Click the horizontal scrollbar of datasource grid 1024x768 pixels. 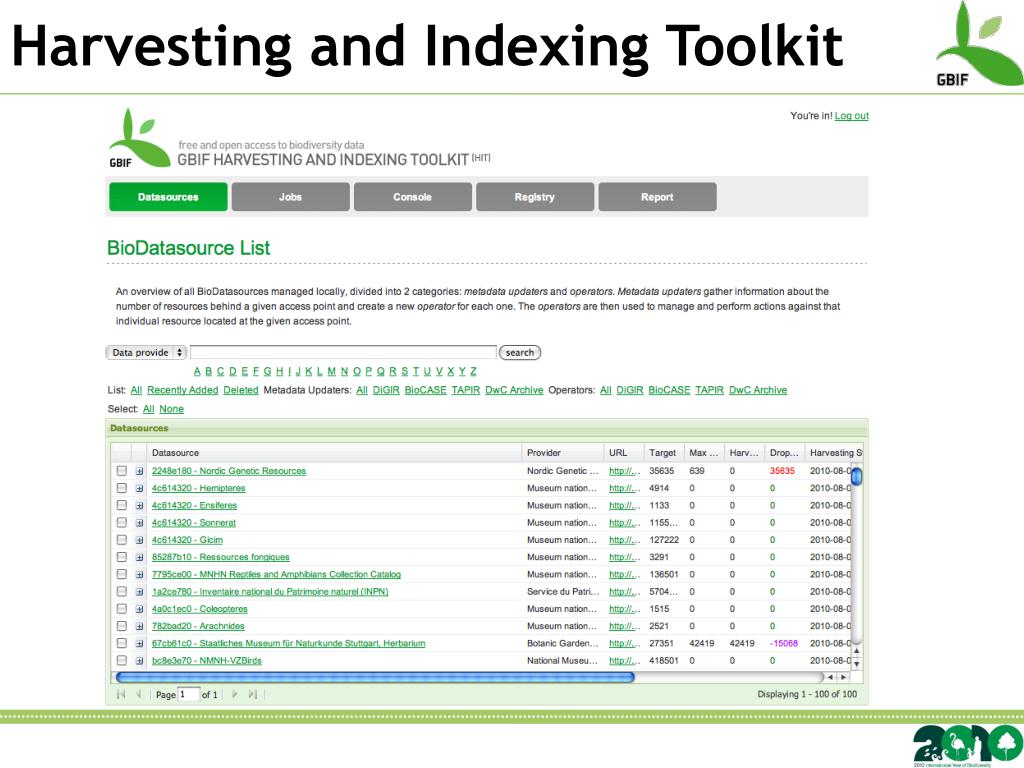point(375,677)
